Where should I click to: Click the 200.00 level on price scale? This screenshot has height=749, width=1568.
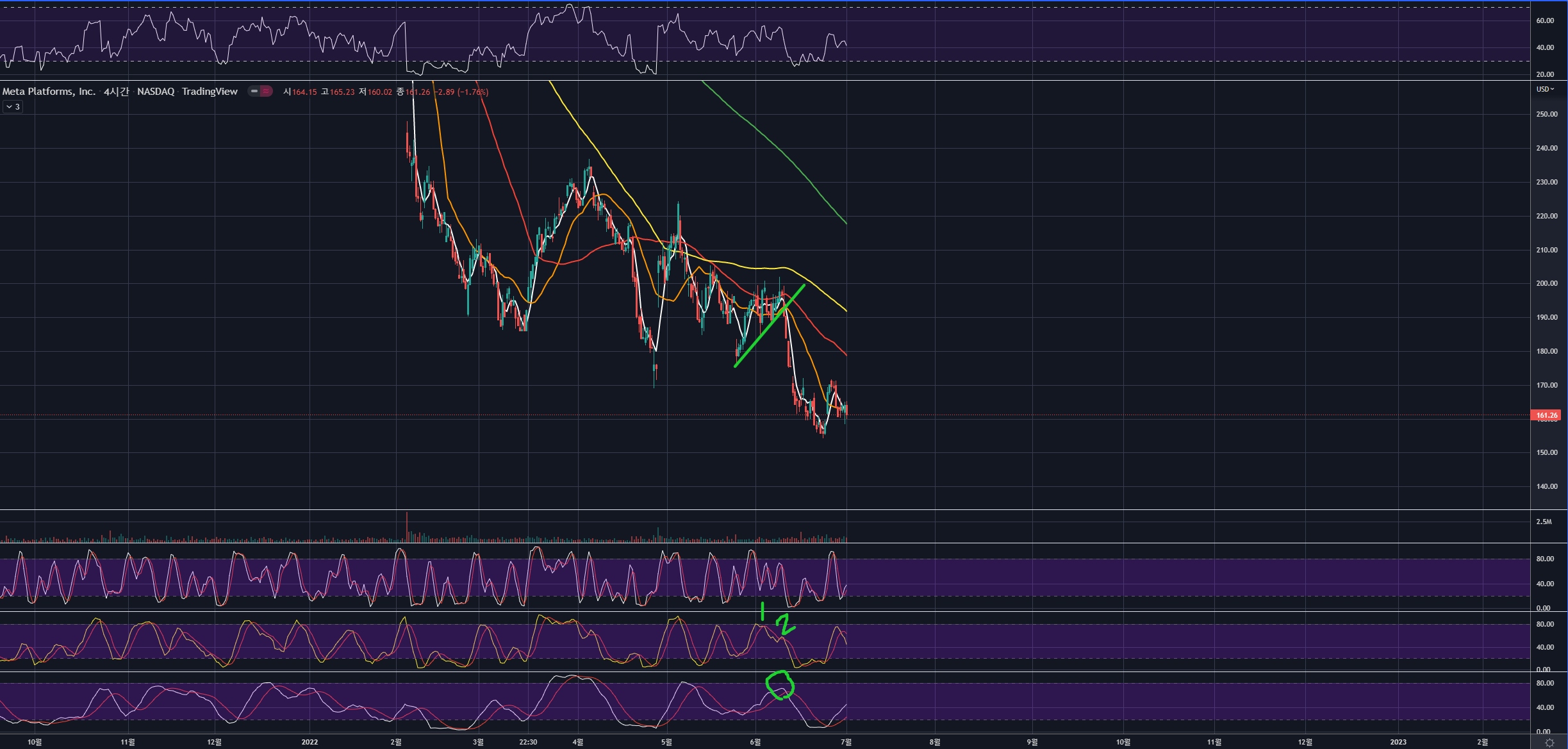point(1546,283)
